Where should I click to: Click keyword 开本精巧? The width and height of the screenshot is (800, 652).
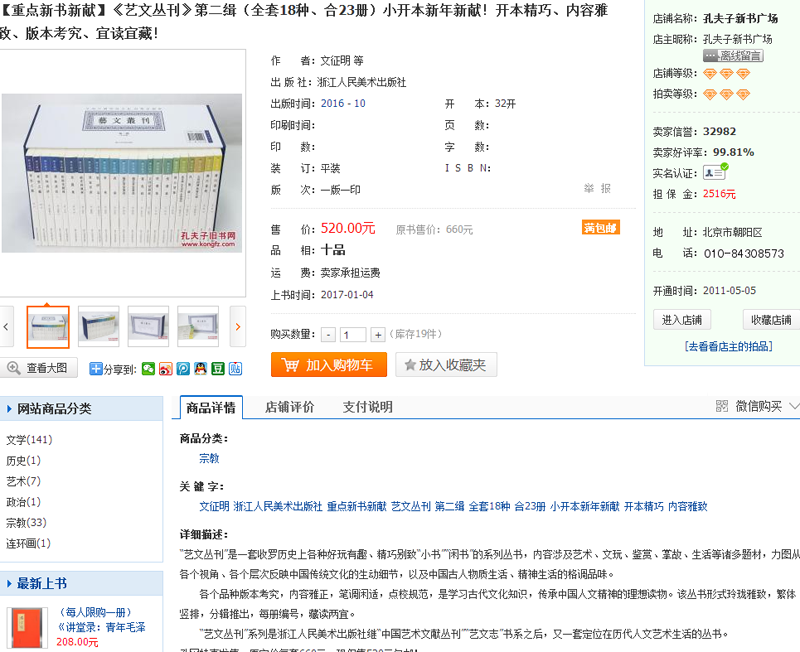[x=644, y=506]
